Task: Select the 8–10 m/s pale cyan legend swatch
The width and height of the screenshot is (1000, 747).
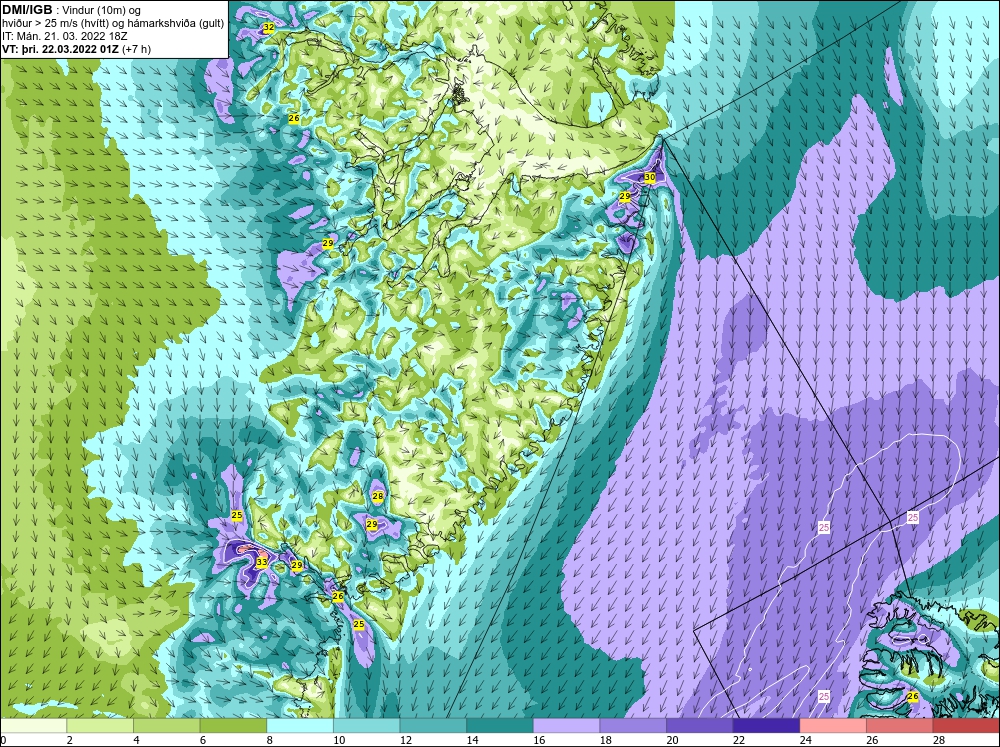Action: coord(300,726)
